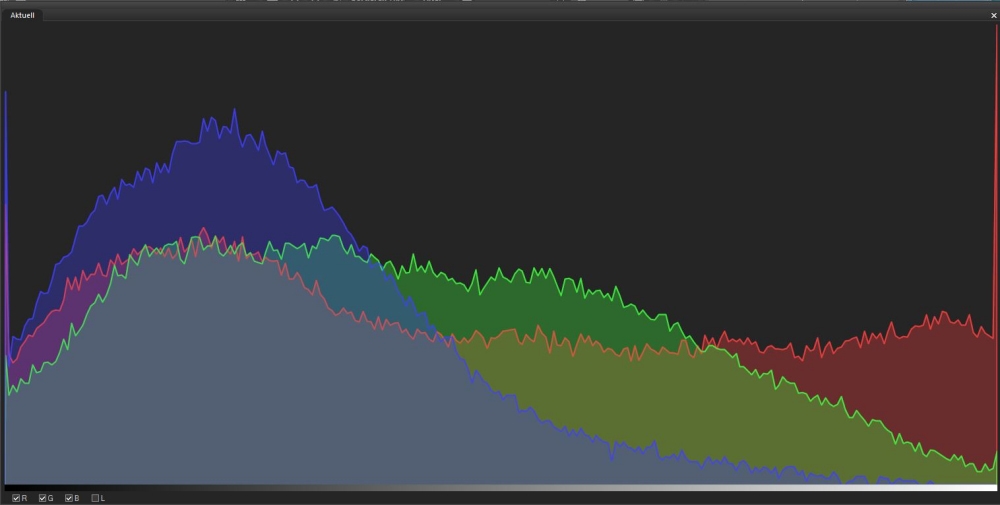1000x505 pixels.
Task: Enable the L luminance checkbox
Action: pyautogui.click(x=95, y=498)
